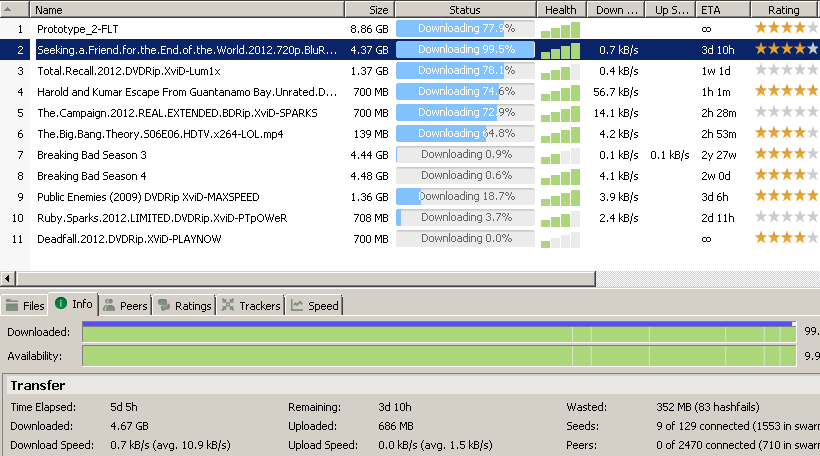Click Public Enemies 18.7% progress bar

pos(465,197)
